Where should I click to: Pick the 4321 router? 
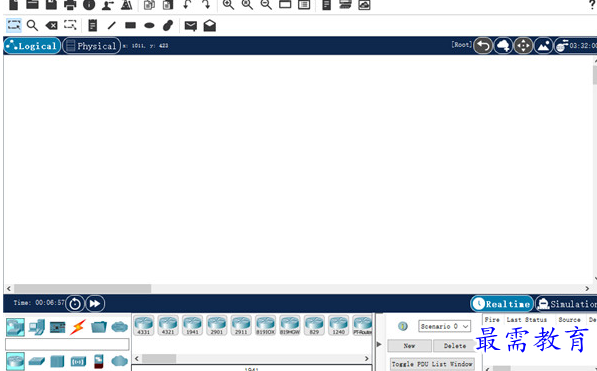(x=168, y=325)
